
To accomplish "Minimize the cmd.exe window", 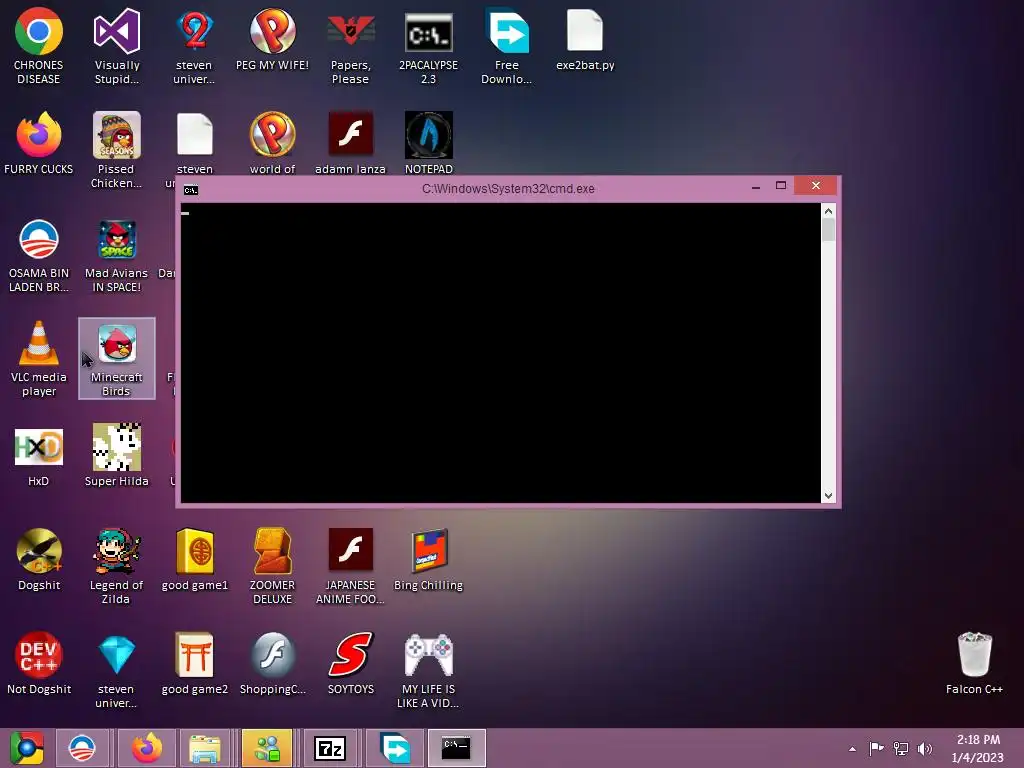I will (756, 187).
